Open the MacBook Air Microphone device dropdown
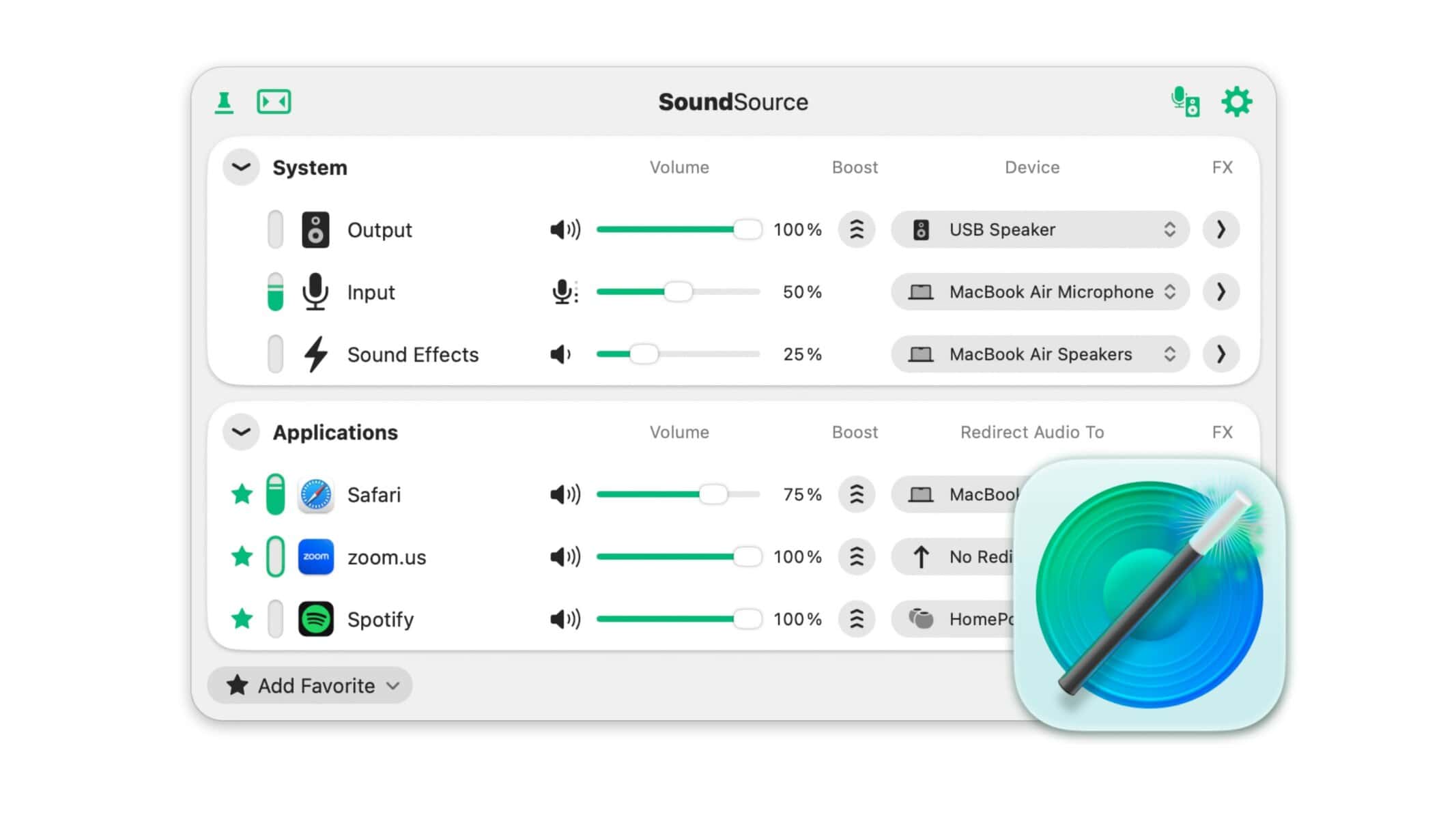The image size is (1456, 819). [1040, 292]
